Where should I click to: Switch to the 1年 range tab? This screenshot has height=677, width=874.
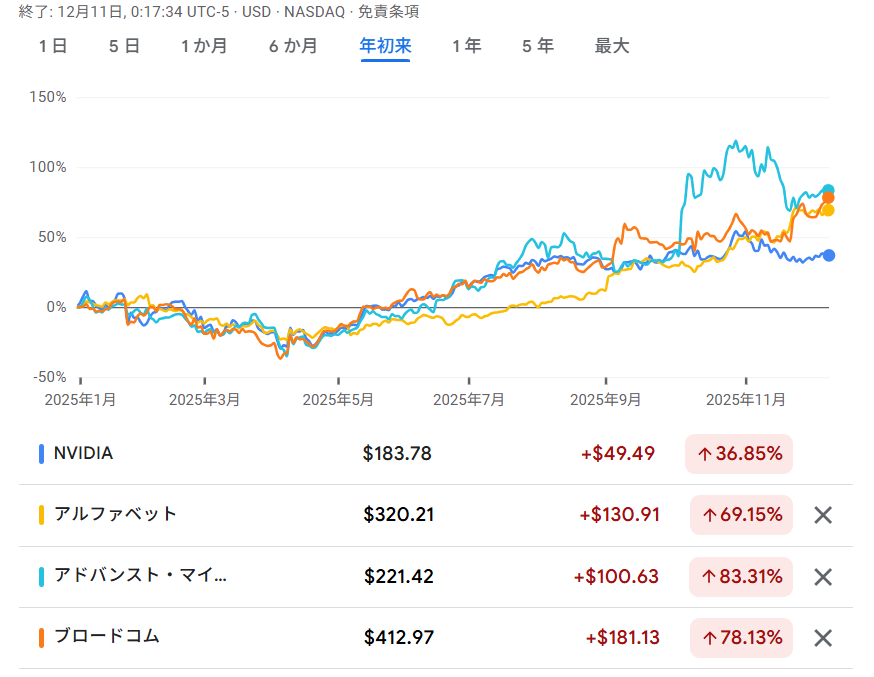tap(467, 46)
